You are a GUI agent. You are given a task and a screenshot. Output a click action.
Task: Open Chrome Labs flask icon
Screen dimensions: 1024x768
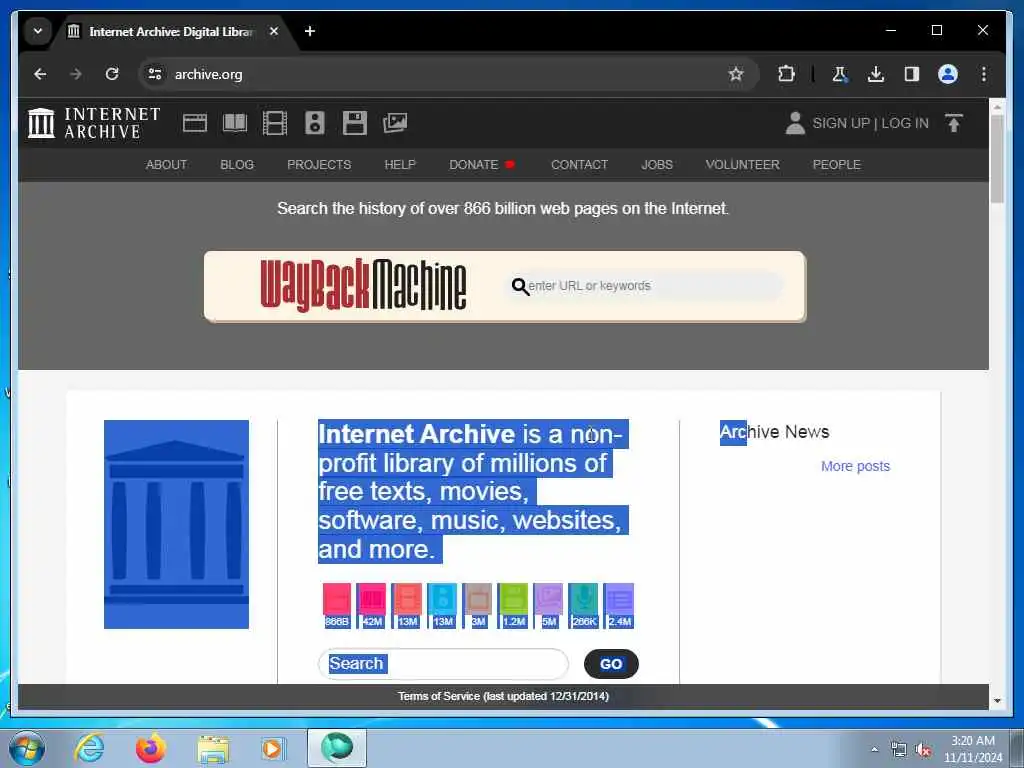click(840, 74)
